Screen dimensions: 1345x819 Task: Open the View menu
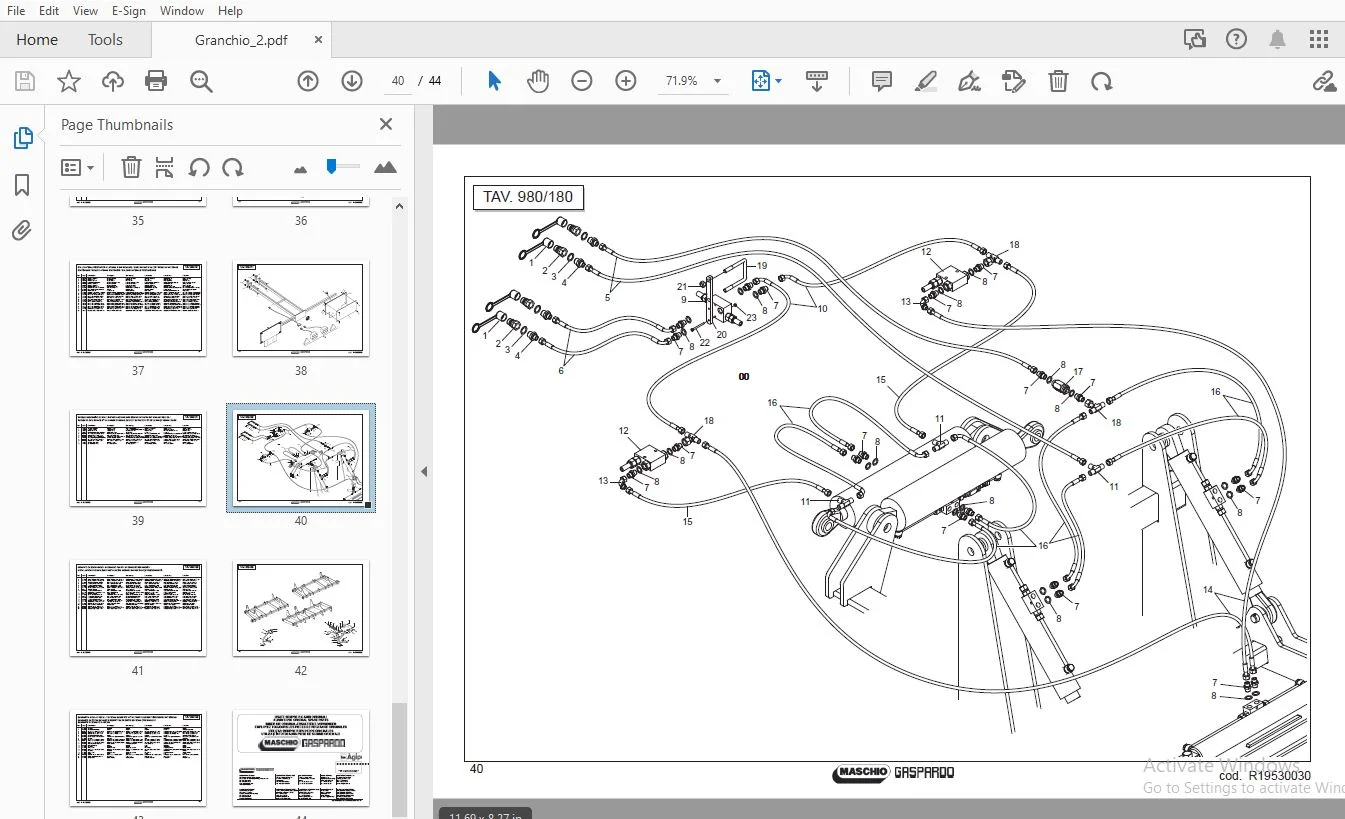click(86, 11)
